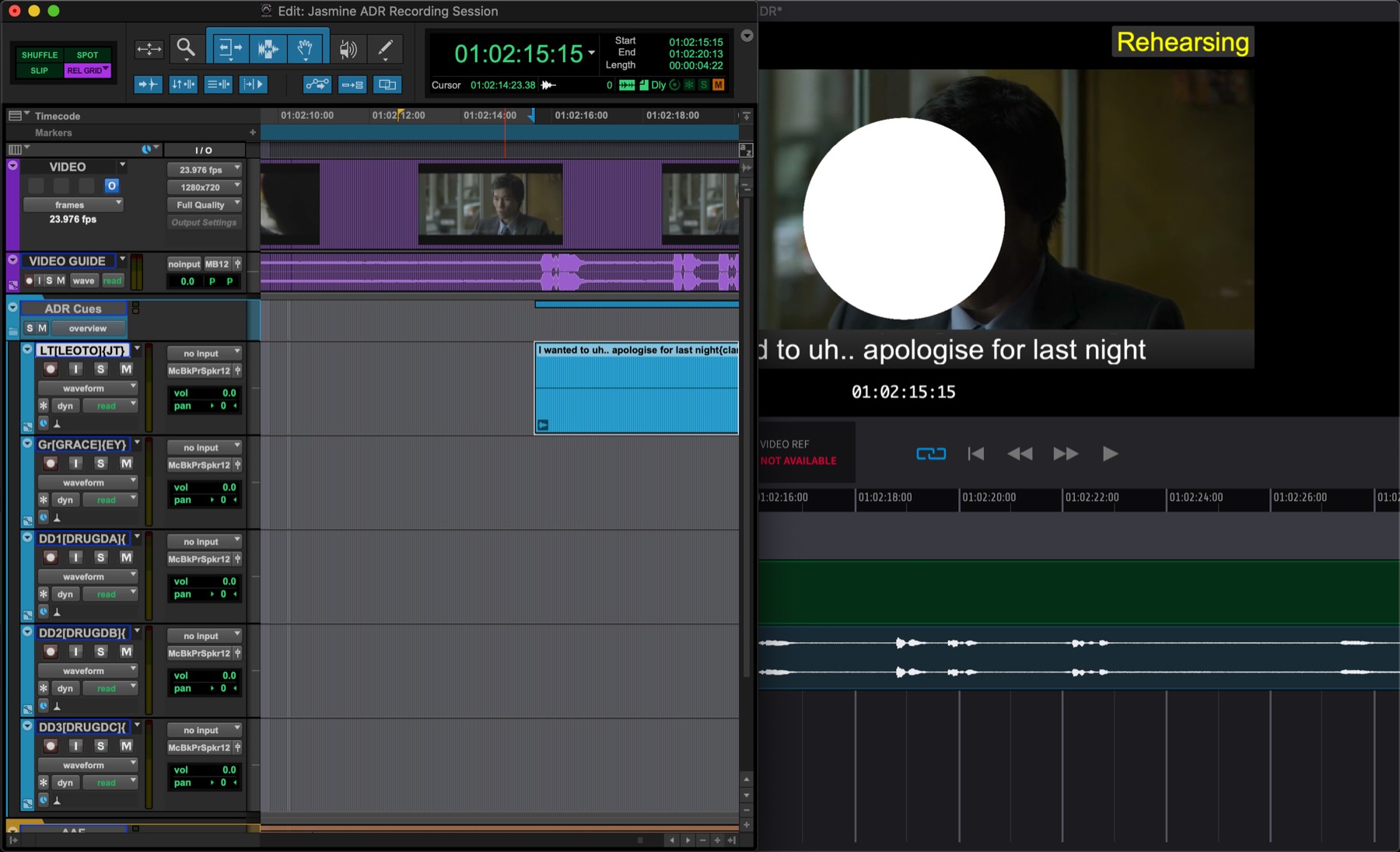Select the Selector waveform tool
Screen dimensions: 1400x852
click(268, 48)
